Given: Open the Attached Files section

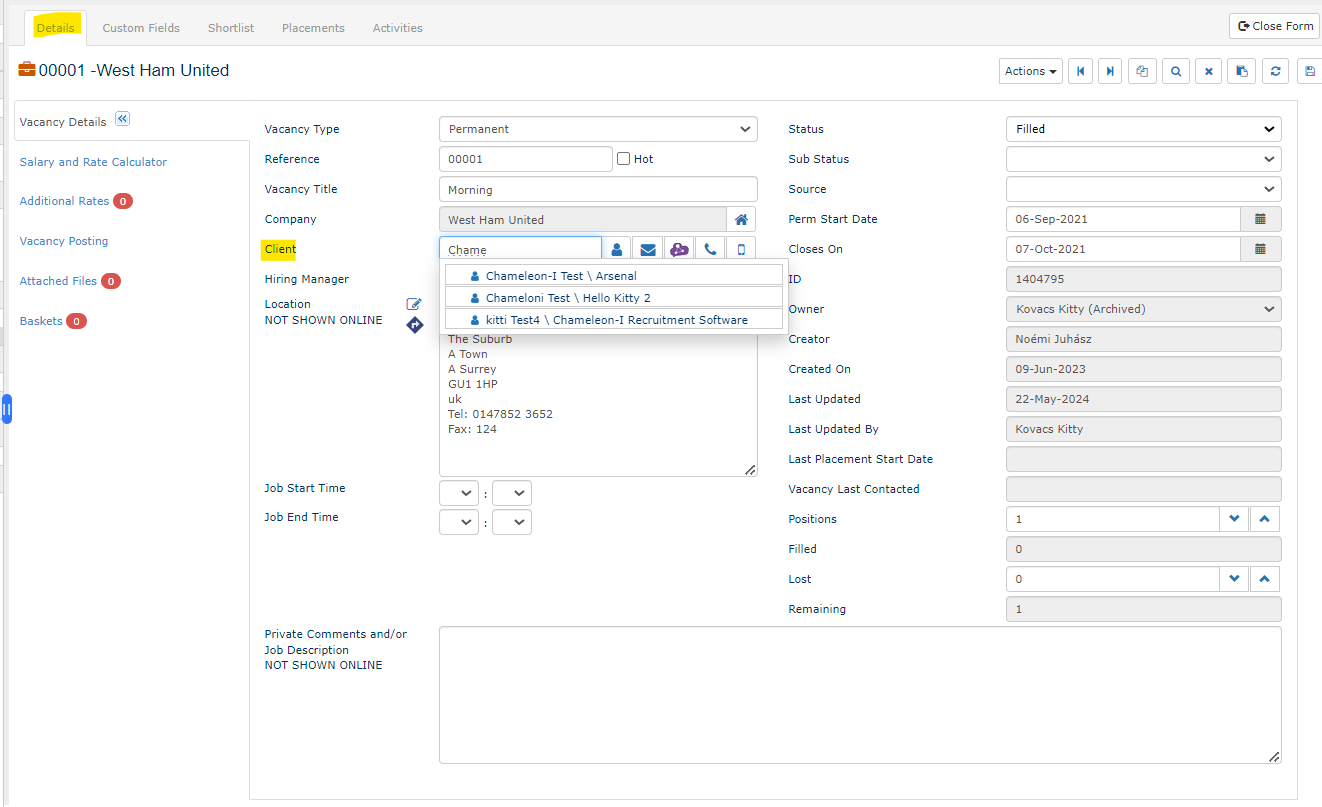Looking at the screenshot, I should coord(58,281).
